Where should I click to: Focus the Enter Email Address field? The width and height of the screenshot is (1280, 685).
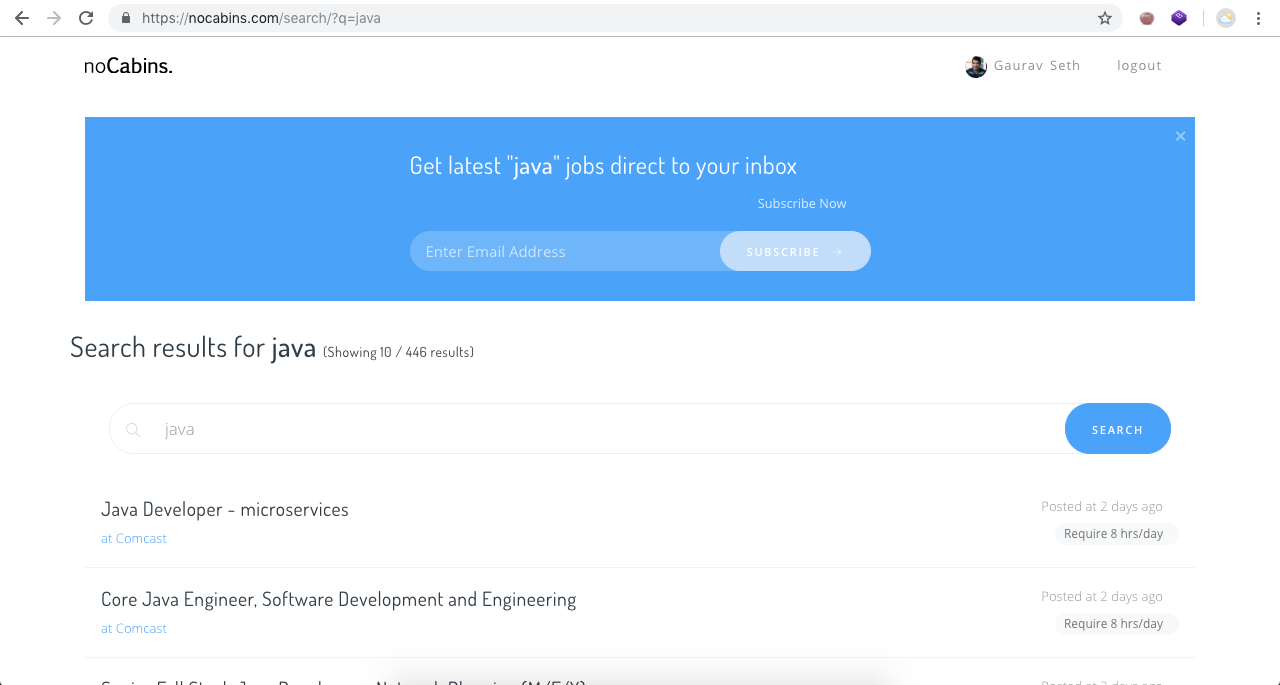click(565, 251)
